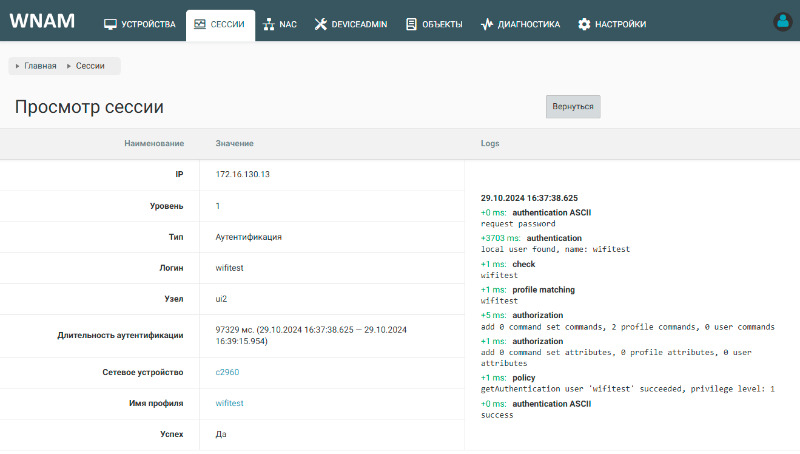Click the Сетевое устройство label
The width and height of the screenshot is (800, 454).
click(x=142, y=372)
